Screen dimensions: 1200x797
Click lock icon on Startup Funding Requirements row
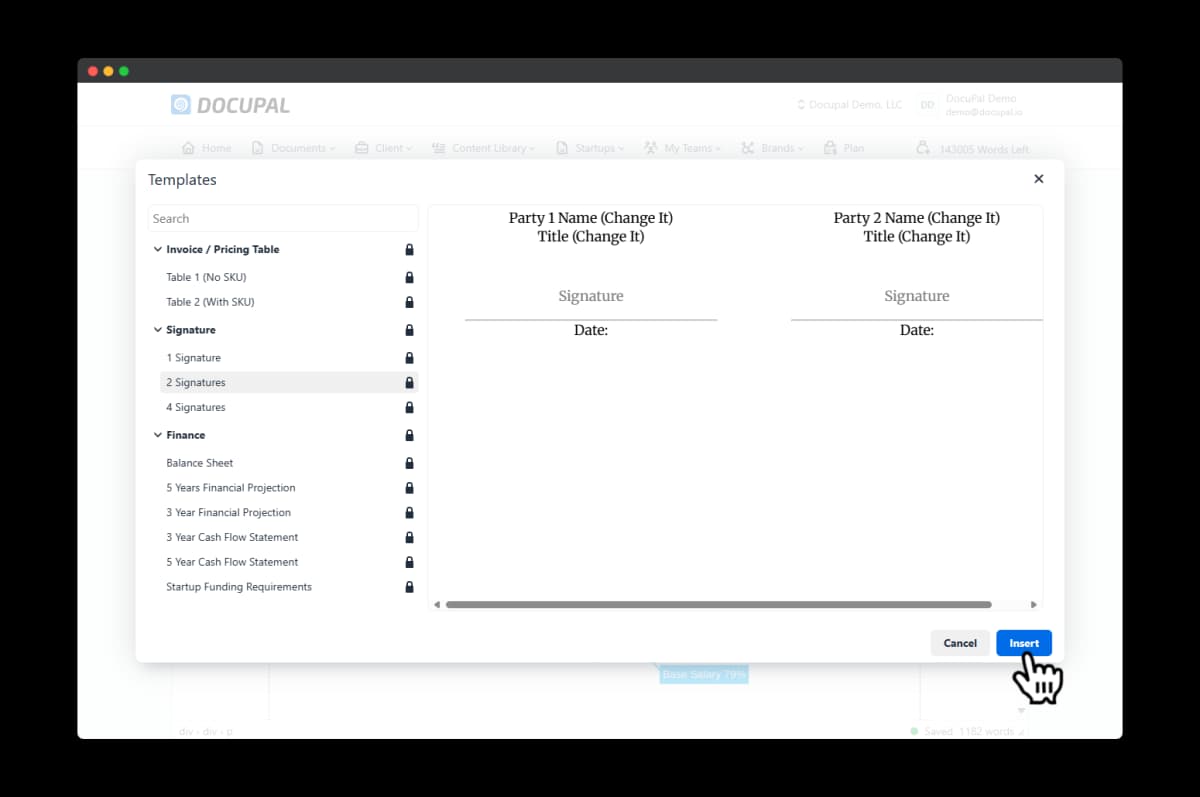point(409,587)
